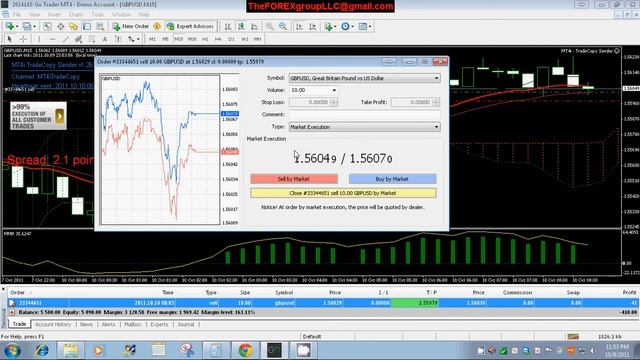This screenshot has width=640, height=360.
Task: Toggle the Chart Shift icon
Action: 313,27
